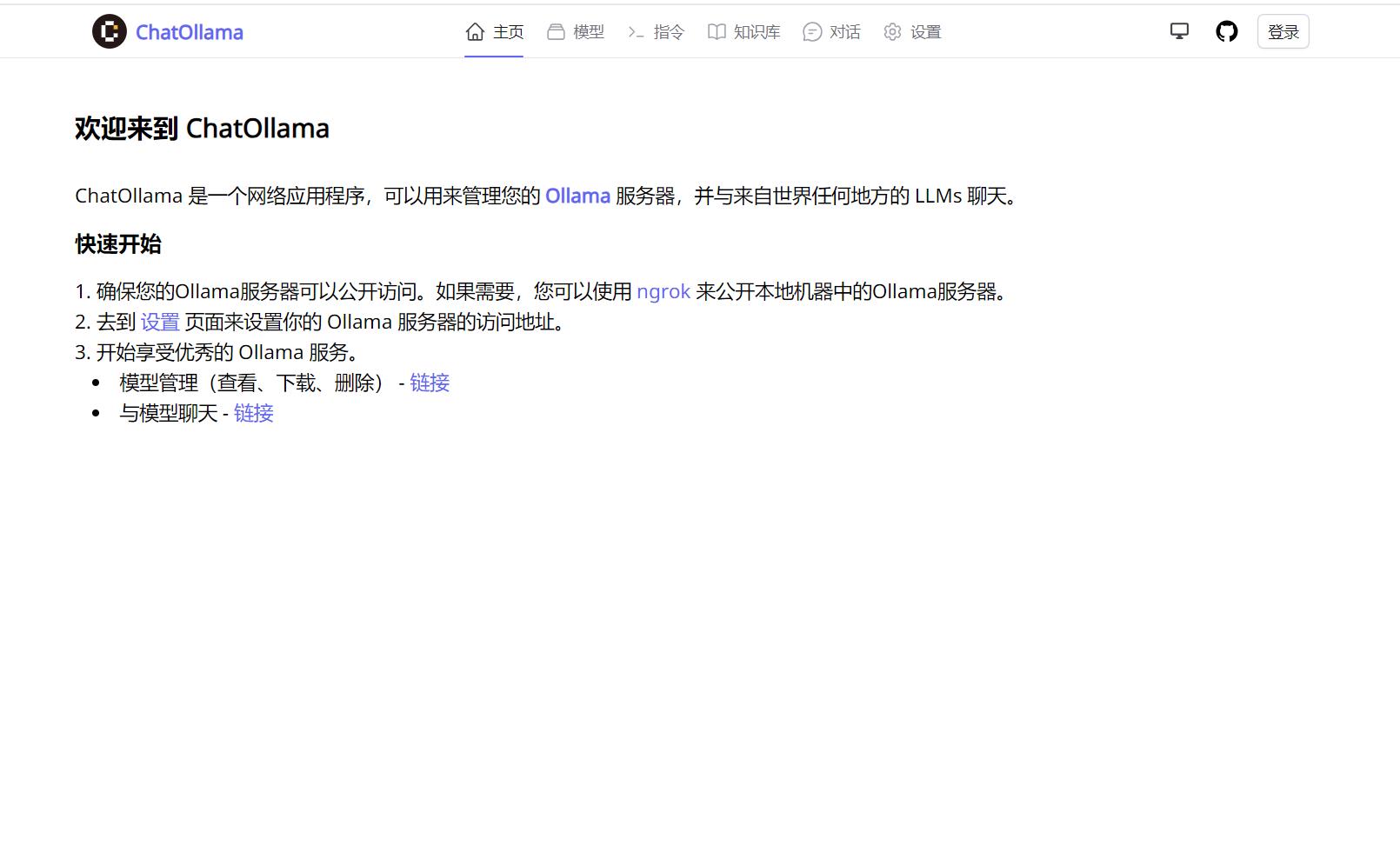Screen dimensions: 1400x852
Task: Open the 知识库 knowledge base tab
Action: [743, 32]
